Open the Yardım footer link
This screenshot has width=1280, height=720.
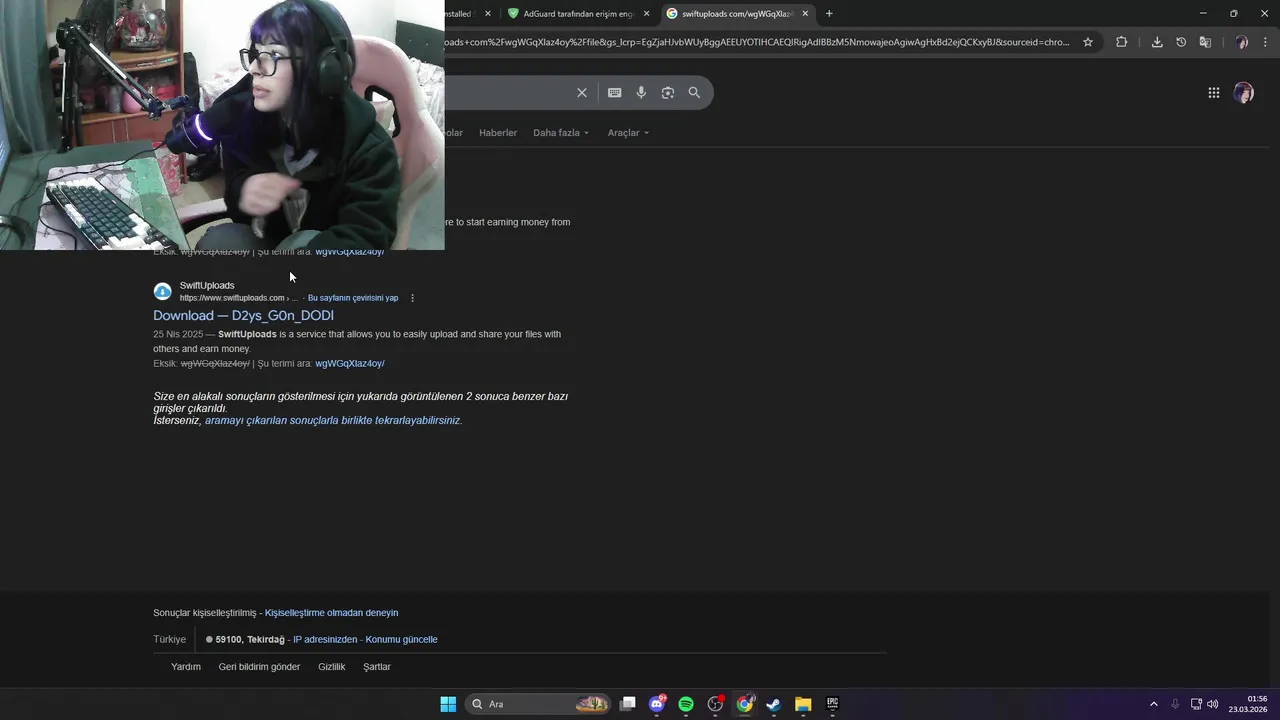coord(186,667)
